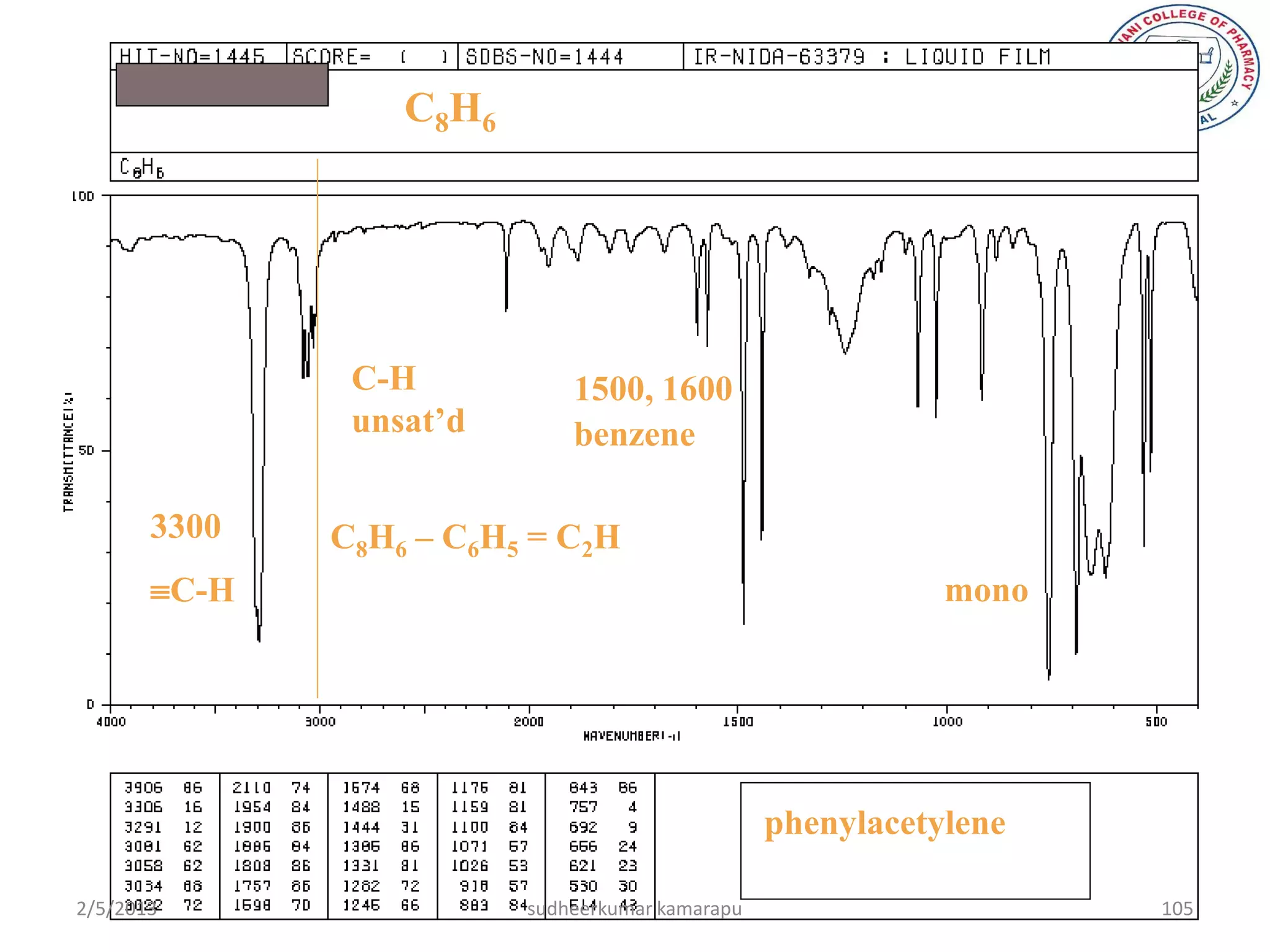Viewport: 1270px width, 952px height.
Task: Click the 4000 x-axis tick label
Action: point(111,721)
